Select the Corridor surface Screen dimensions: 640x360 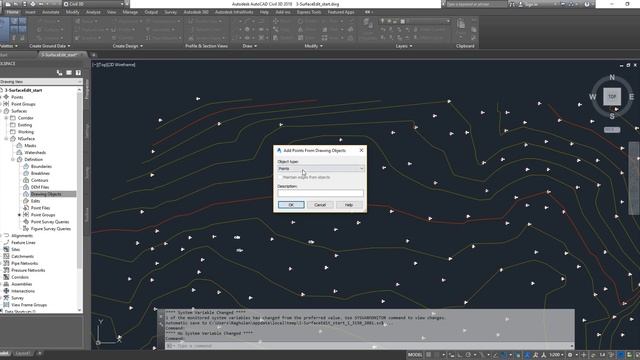click(x=25, y=118)
